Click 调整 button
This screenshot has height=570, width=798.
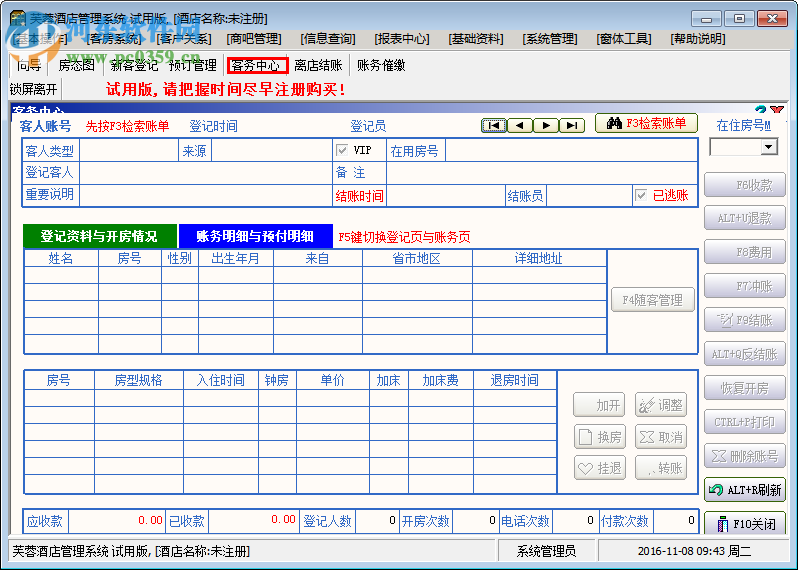tap(661, 405)
